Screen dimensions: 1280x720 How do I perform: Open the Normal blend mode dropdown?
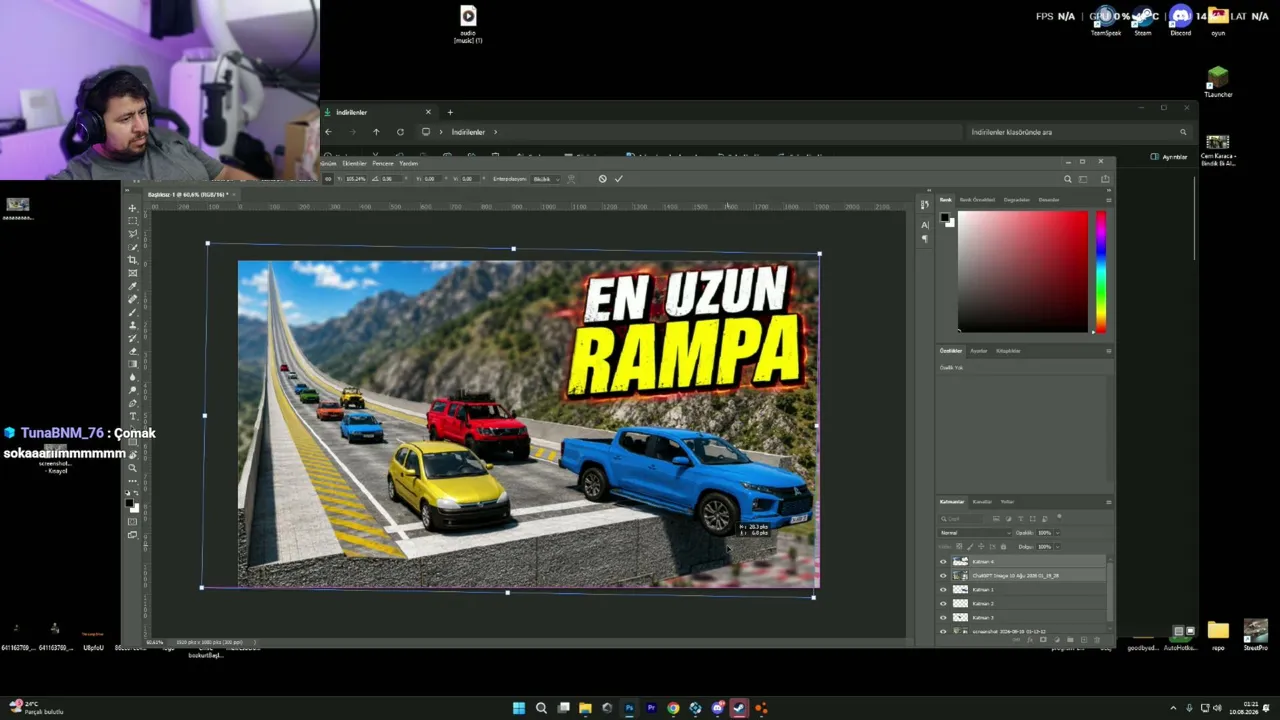coord(975,533)
